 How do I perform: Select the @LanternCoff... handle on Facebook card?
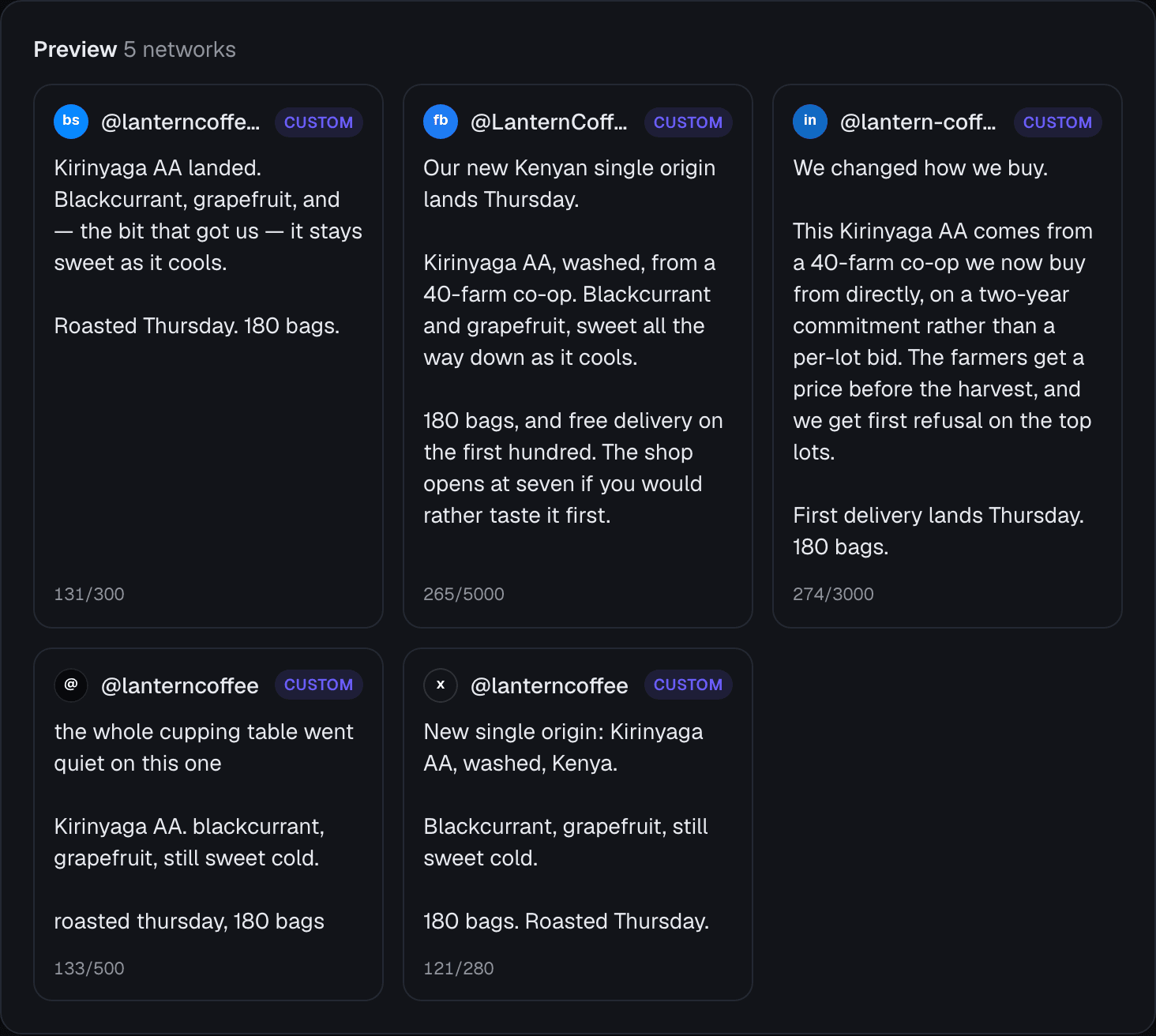[x=550, y=122]
